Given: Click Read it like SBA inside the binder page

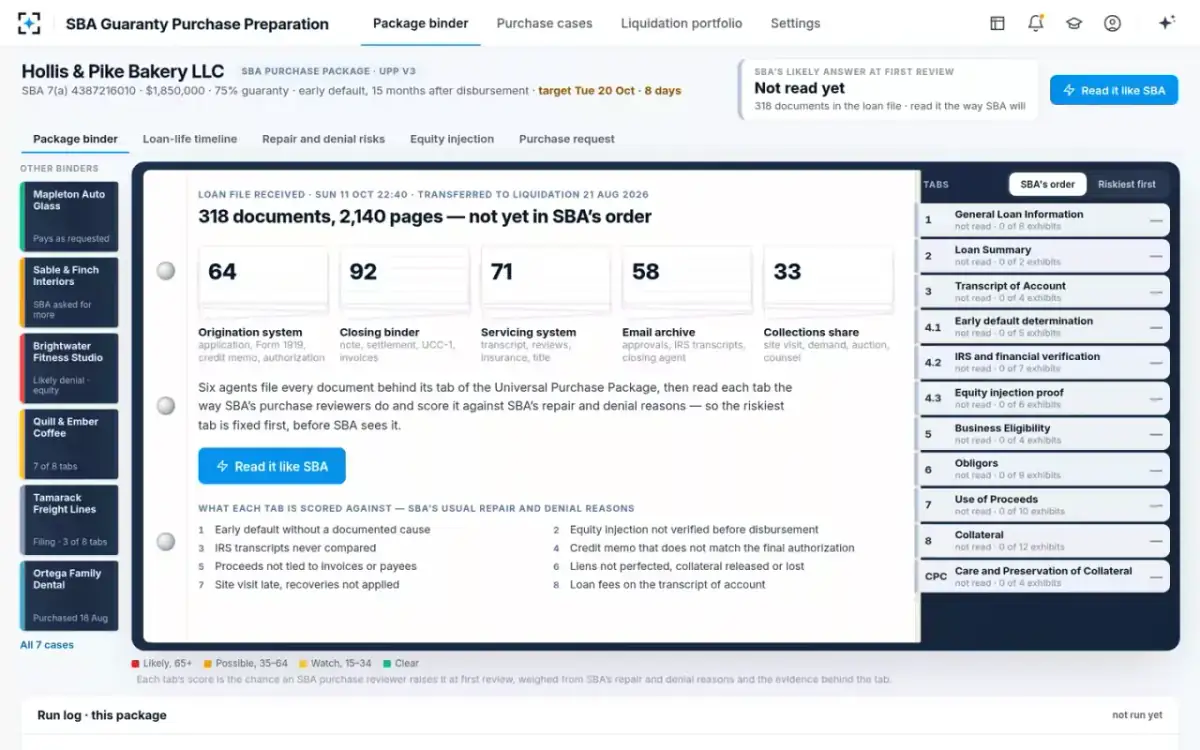Looking at the screenshot, I should coord(272,466).
